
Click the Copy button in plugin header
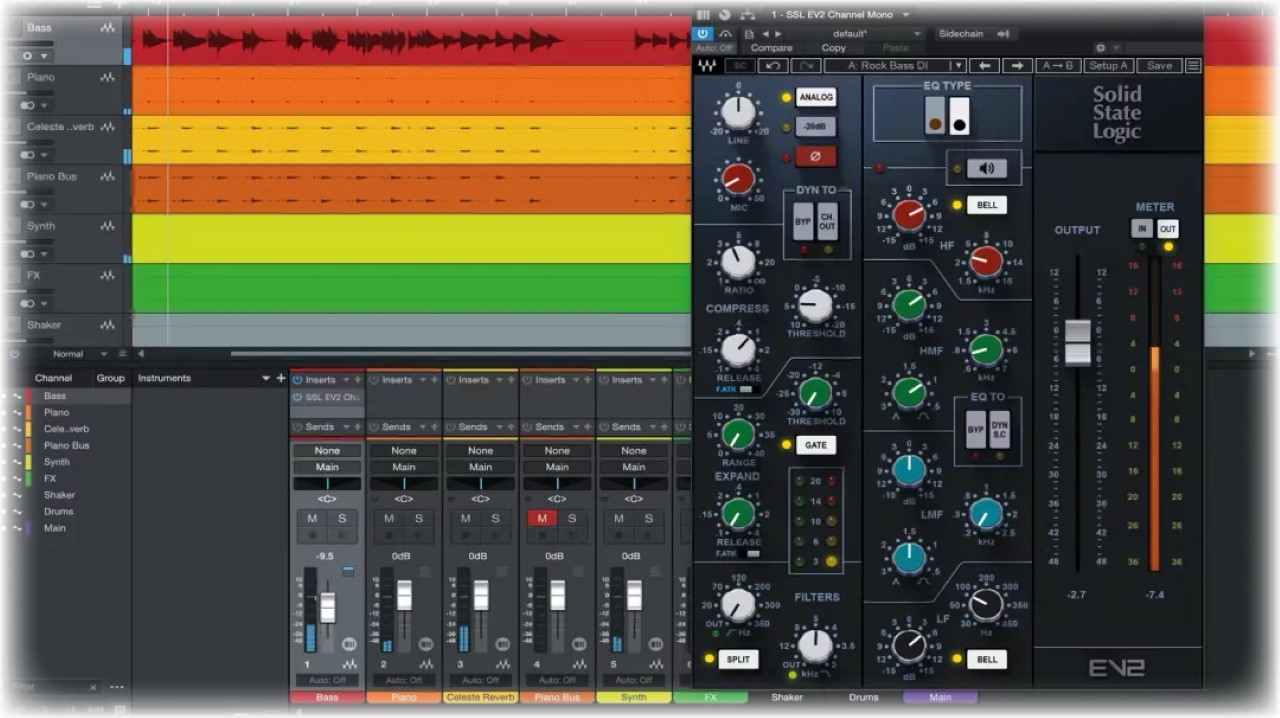point(833,48)
